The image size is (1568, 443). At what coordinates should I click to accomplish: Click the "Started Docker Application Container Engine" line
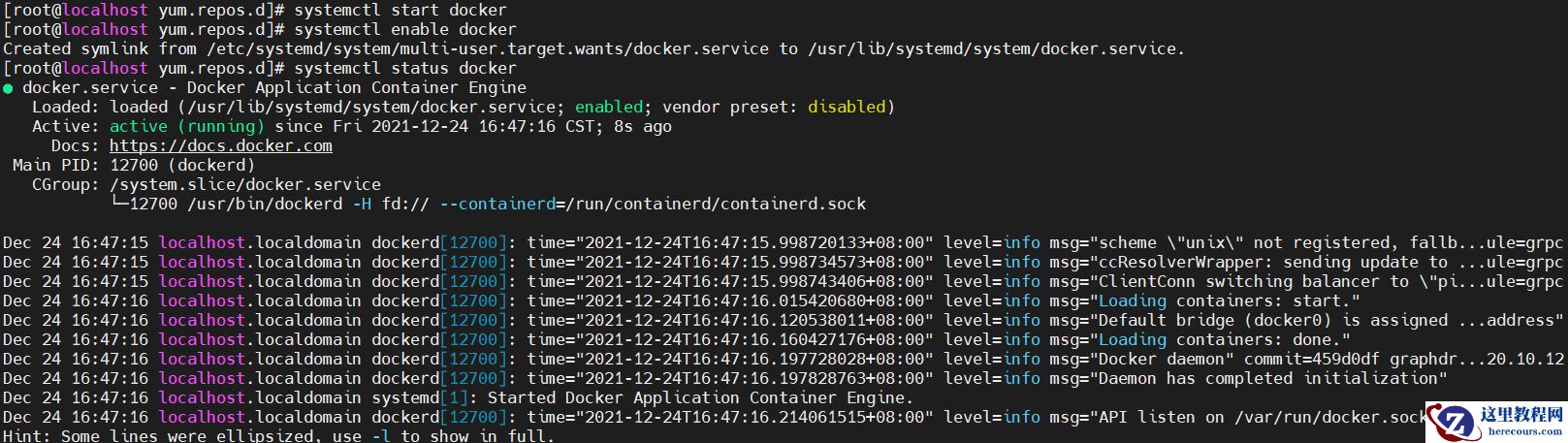point(699,397)
